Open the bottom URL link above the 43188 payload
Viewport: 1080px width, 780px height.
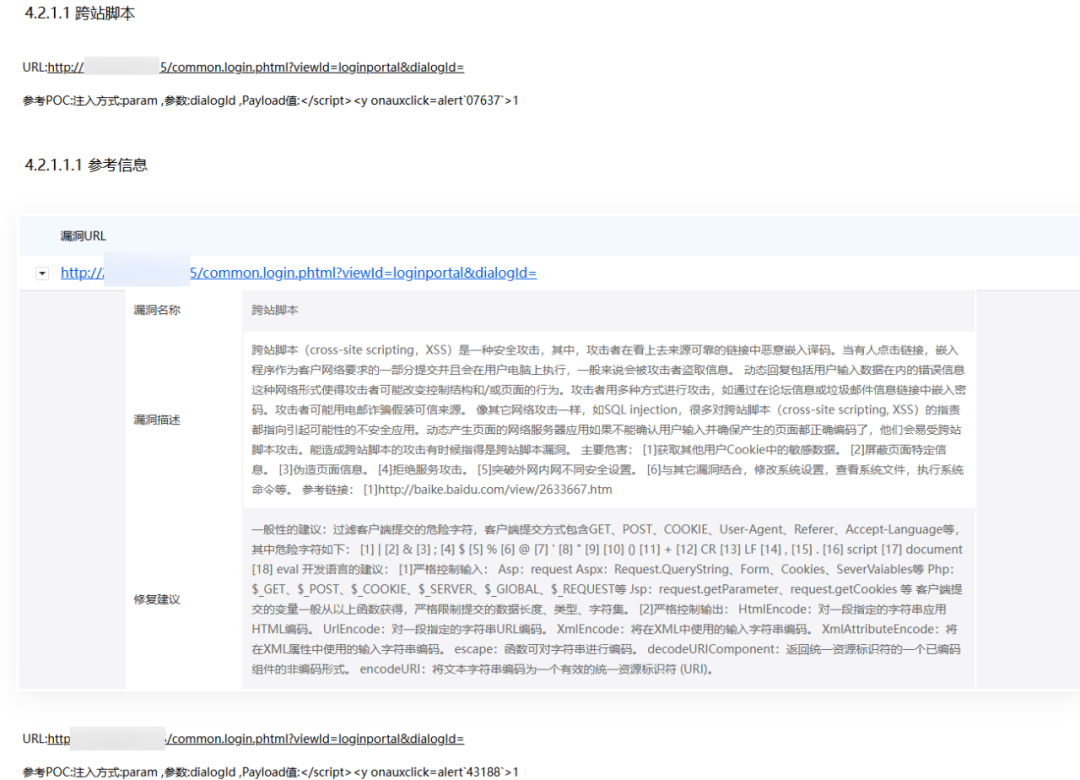point(256,739)
